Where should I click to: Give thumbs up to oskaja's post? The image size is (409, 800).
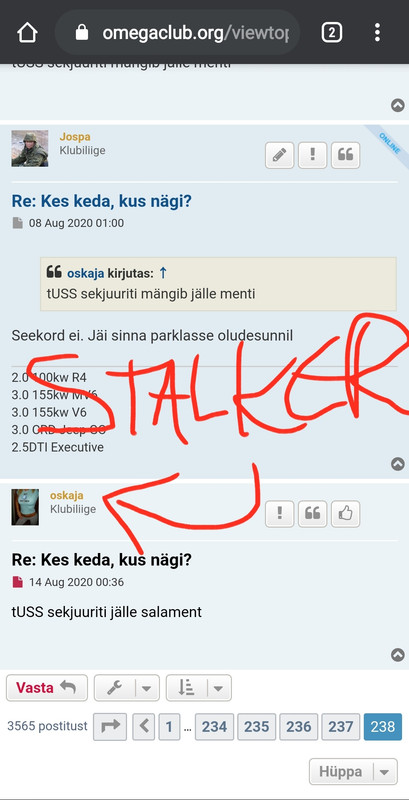click(x=345, y=514)
